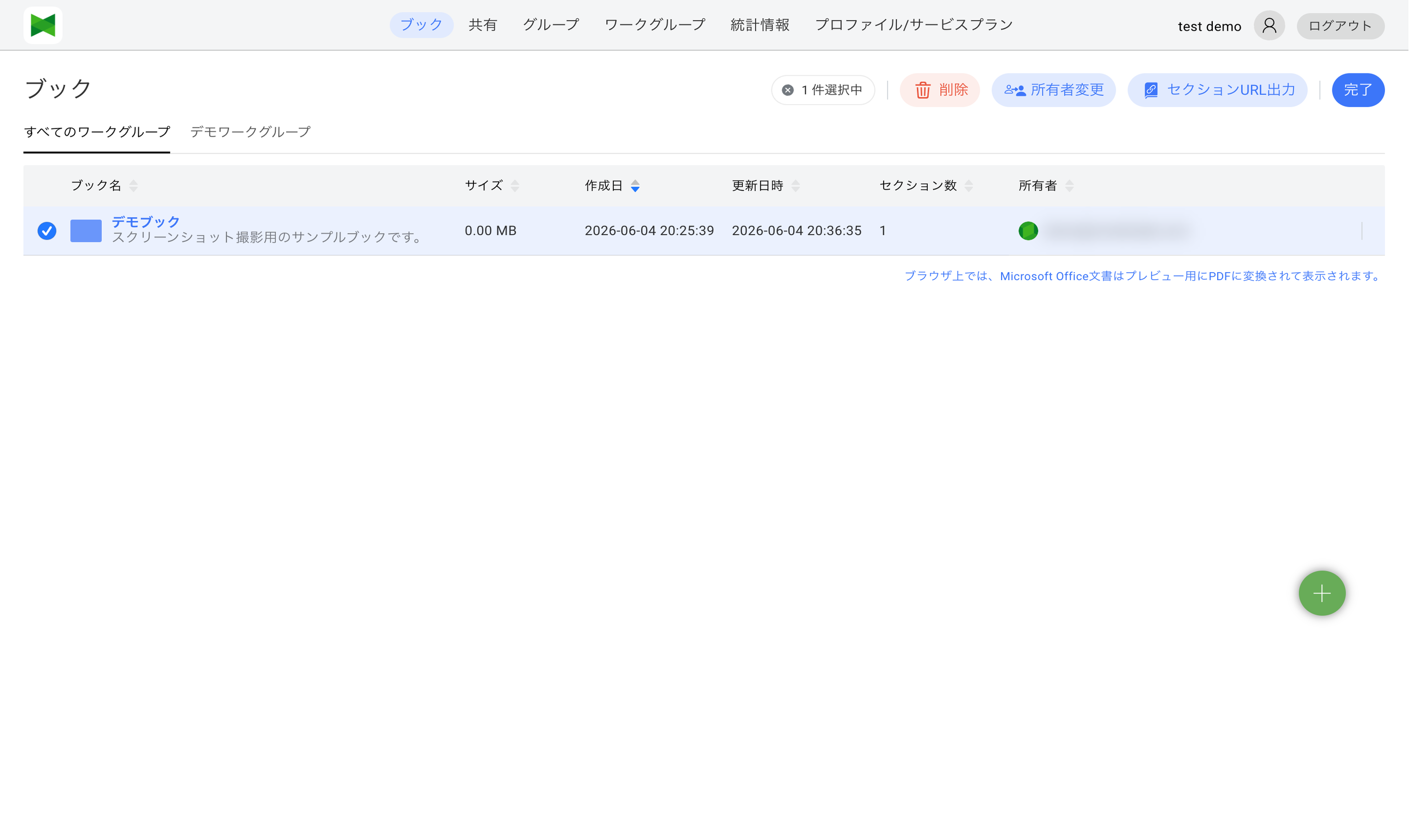This screenshot has width=1427, height=840.
Task: Open the ワークグループ nav item
Action: 654,25
